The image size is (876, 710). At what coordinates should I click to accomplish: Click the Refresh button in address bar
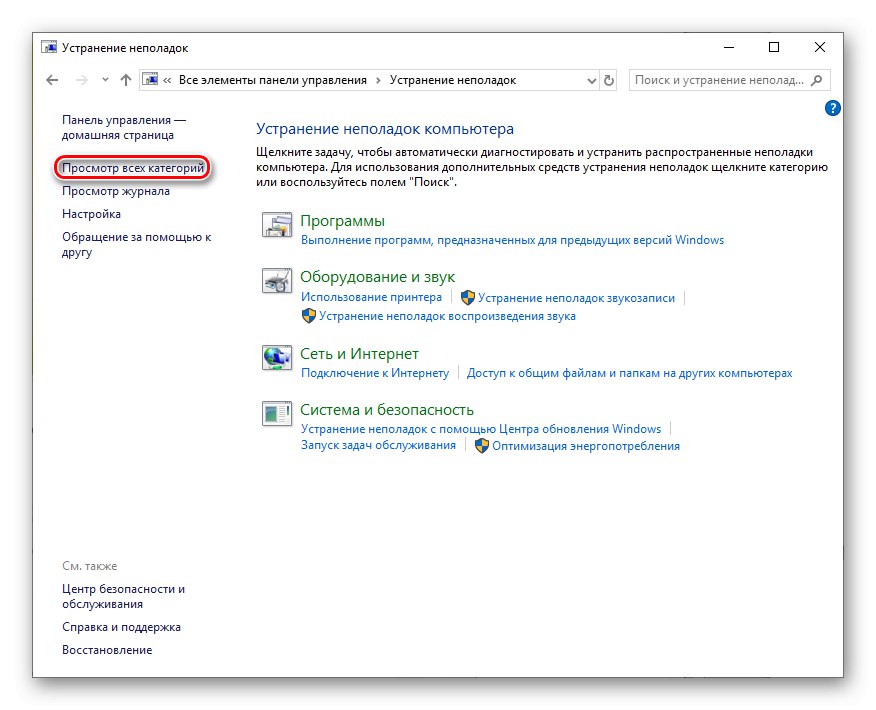click(609, 80)
